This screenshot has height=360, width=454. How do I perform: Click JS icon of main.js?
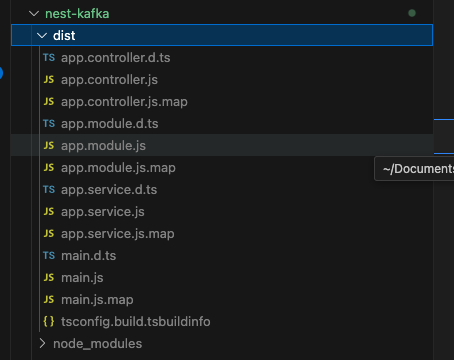point(49,278)
